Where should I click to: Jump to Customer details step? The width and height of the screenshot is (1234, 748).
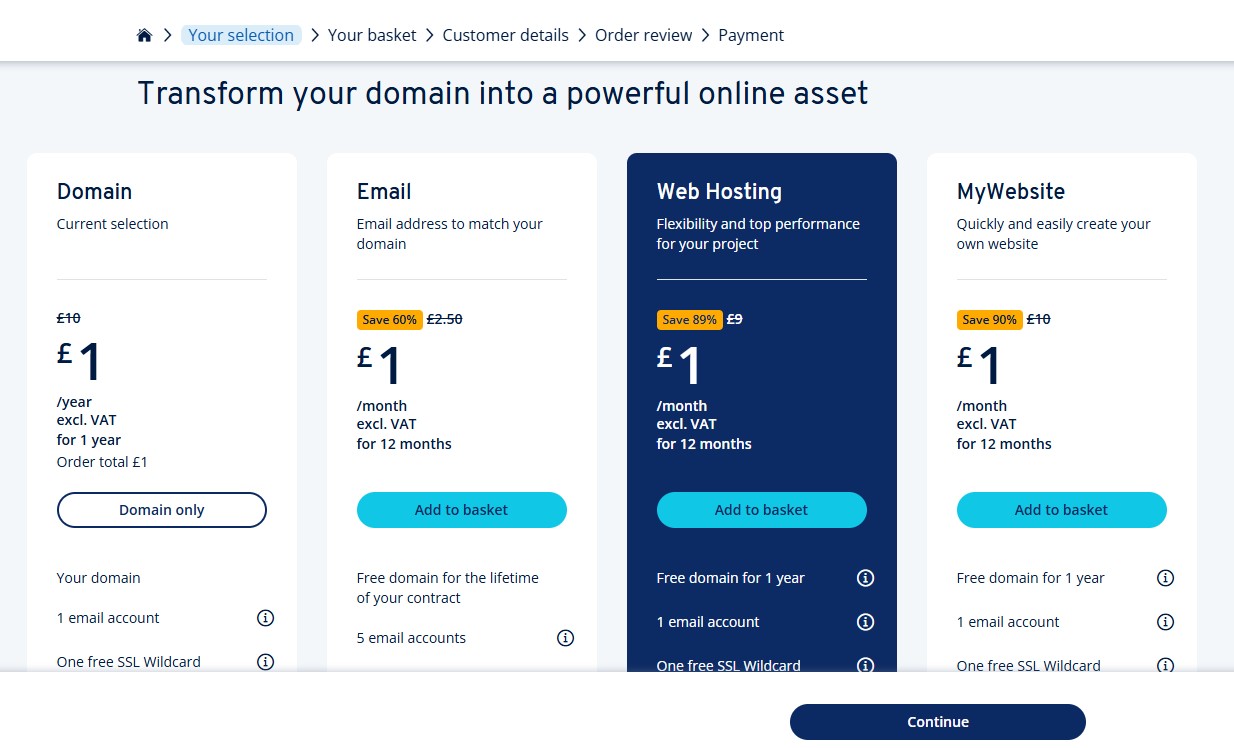[x=505, y=35]
